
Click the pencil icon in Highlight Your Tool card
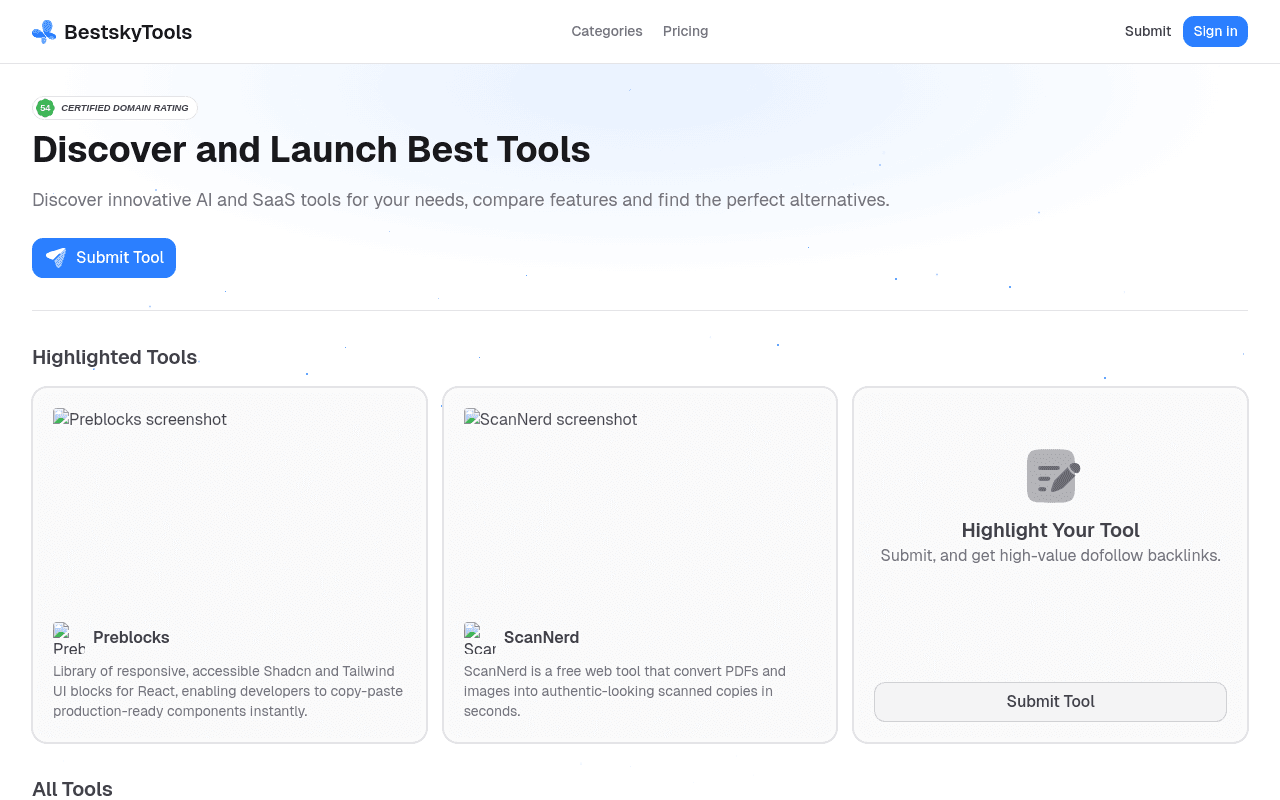coord(1050,475)
